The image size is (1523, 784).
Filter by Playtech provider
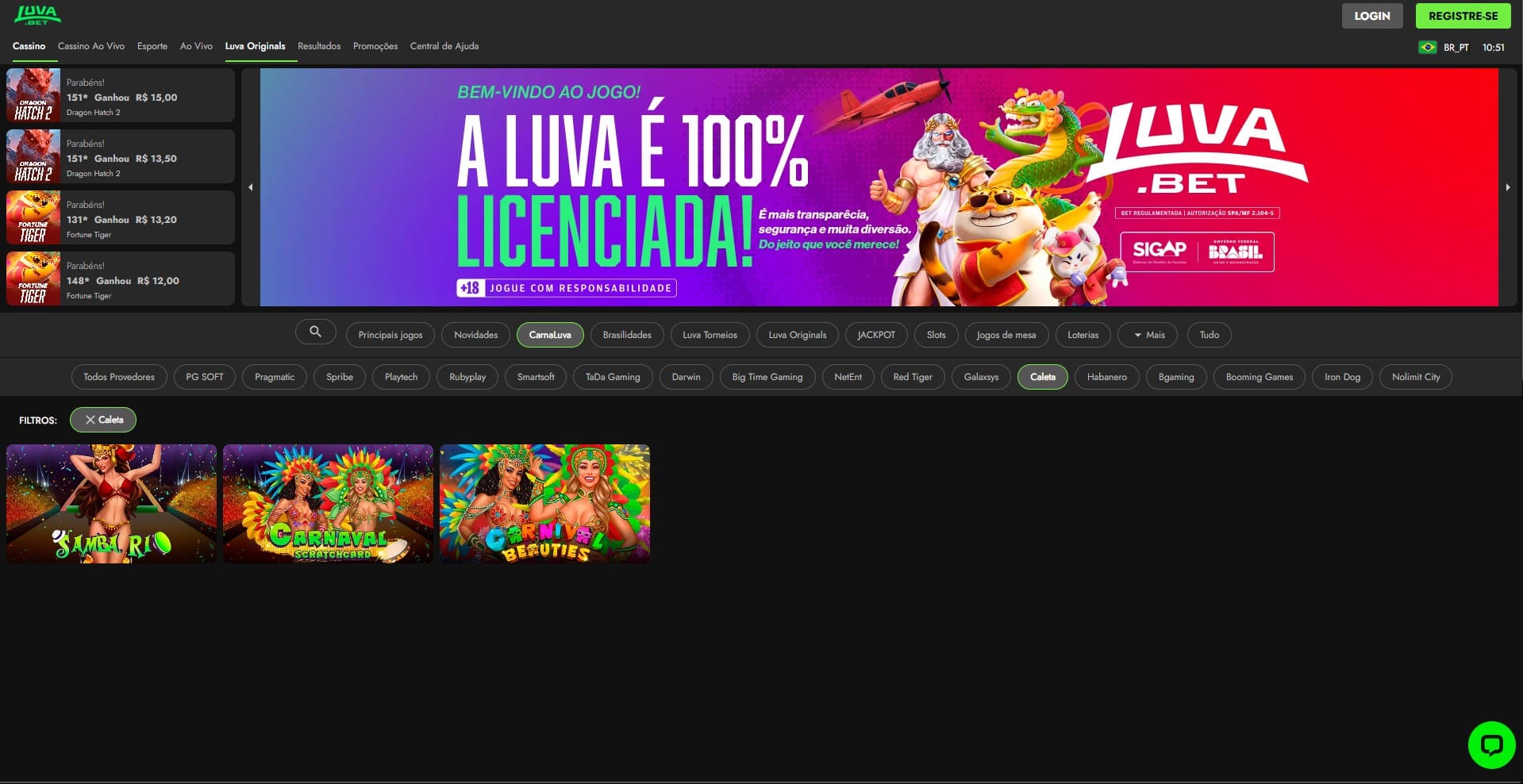pyautogui.click(x=401, y=377)
